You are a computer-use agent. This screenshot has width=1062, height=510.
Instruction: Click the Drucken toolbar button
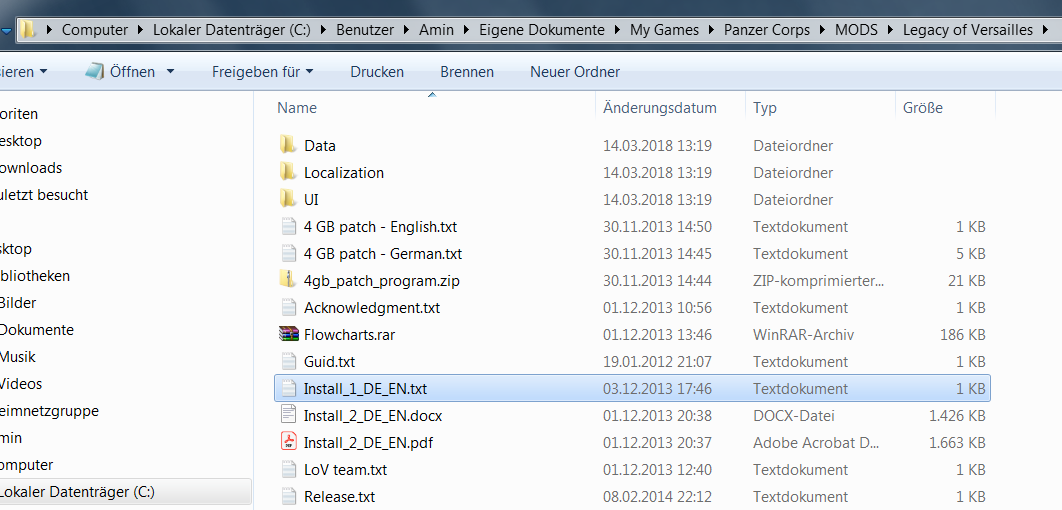point(377,72)
